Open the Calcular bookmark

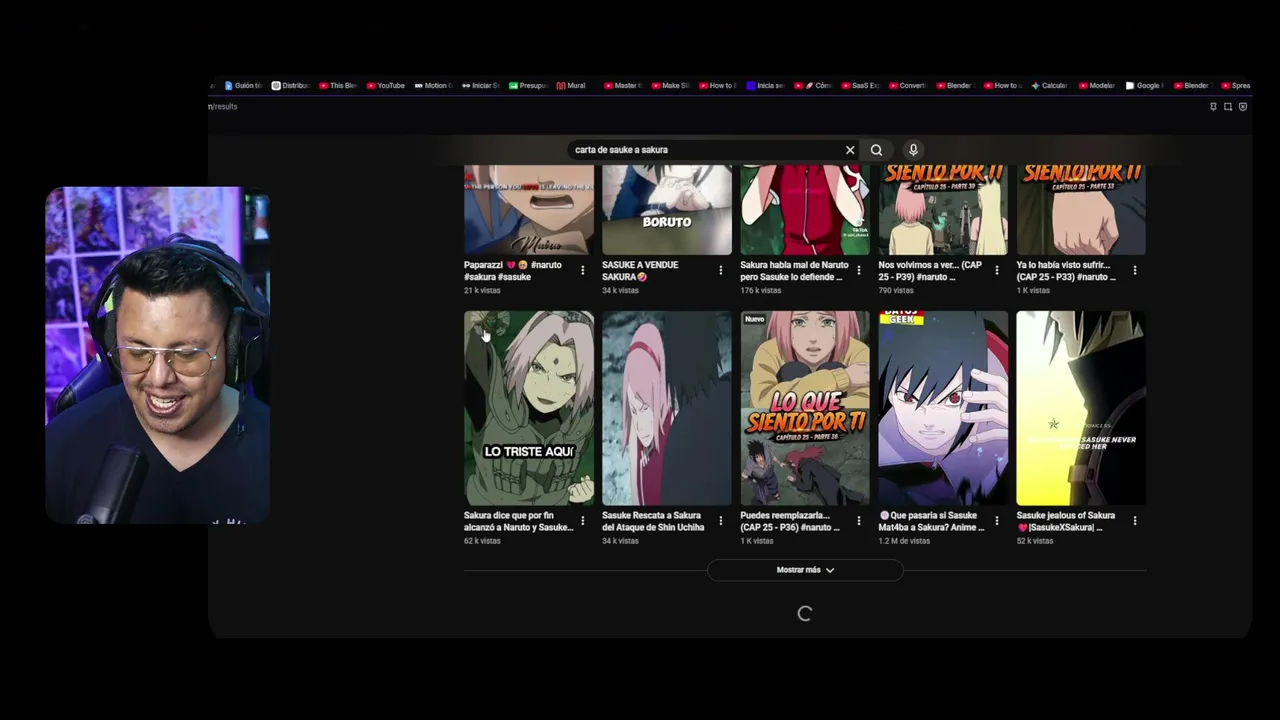tap(1050, 86)
